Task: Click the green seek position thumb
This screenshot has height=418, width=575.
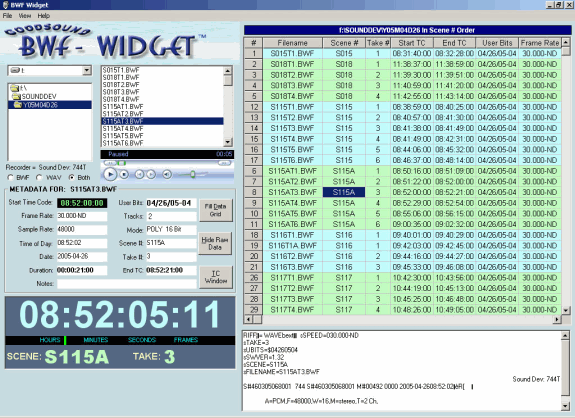Action: pos(122,163)
